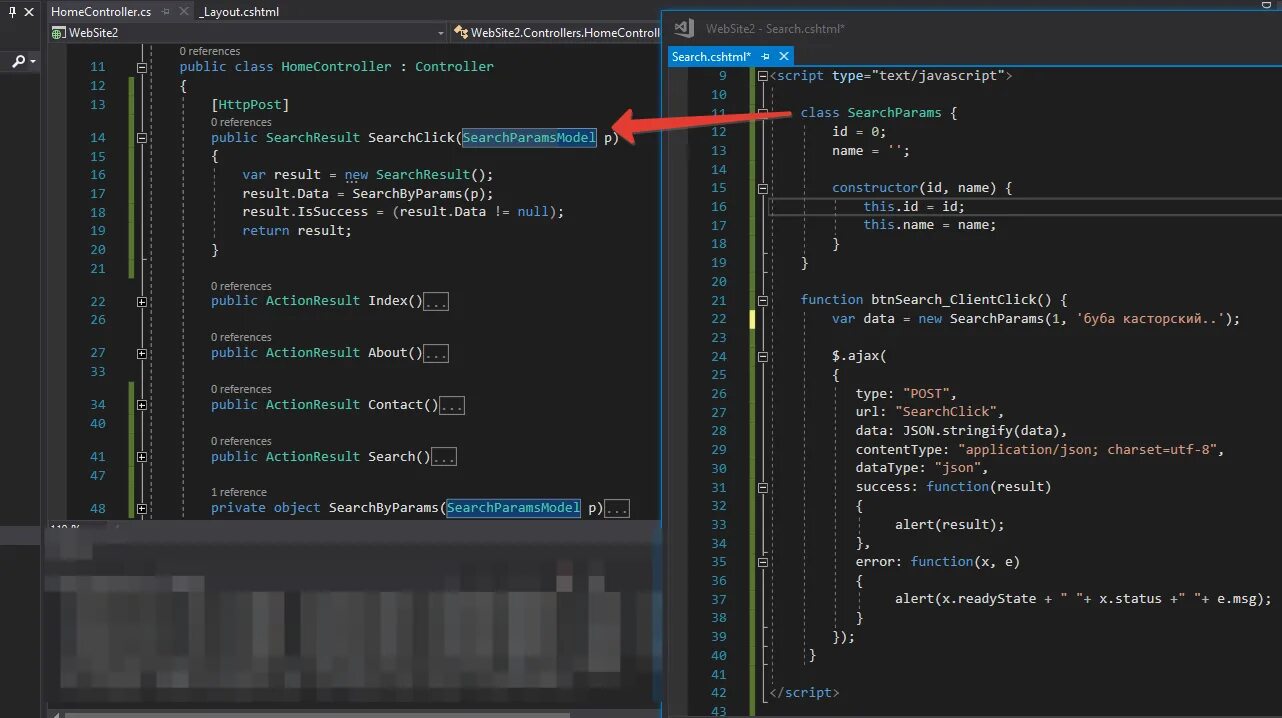The width and height of the screenshot is (1282, 718).
Task: Collapse the constructor block in Search.cshtml
Action: (x=763, y=188)
